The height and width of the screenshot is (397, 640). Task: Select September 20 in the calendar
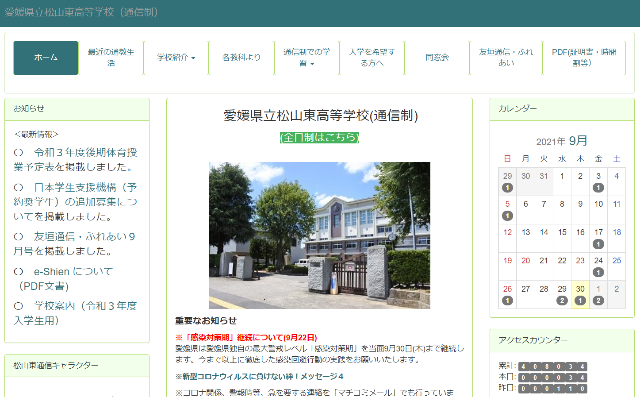pos(525,260)
